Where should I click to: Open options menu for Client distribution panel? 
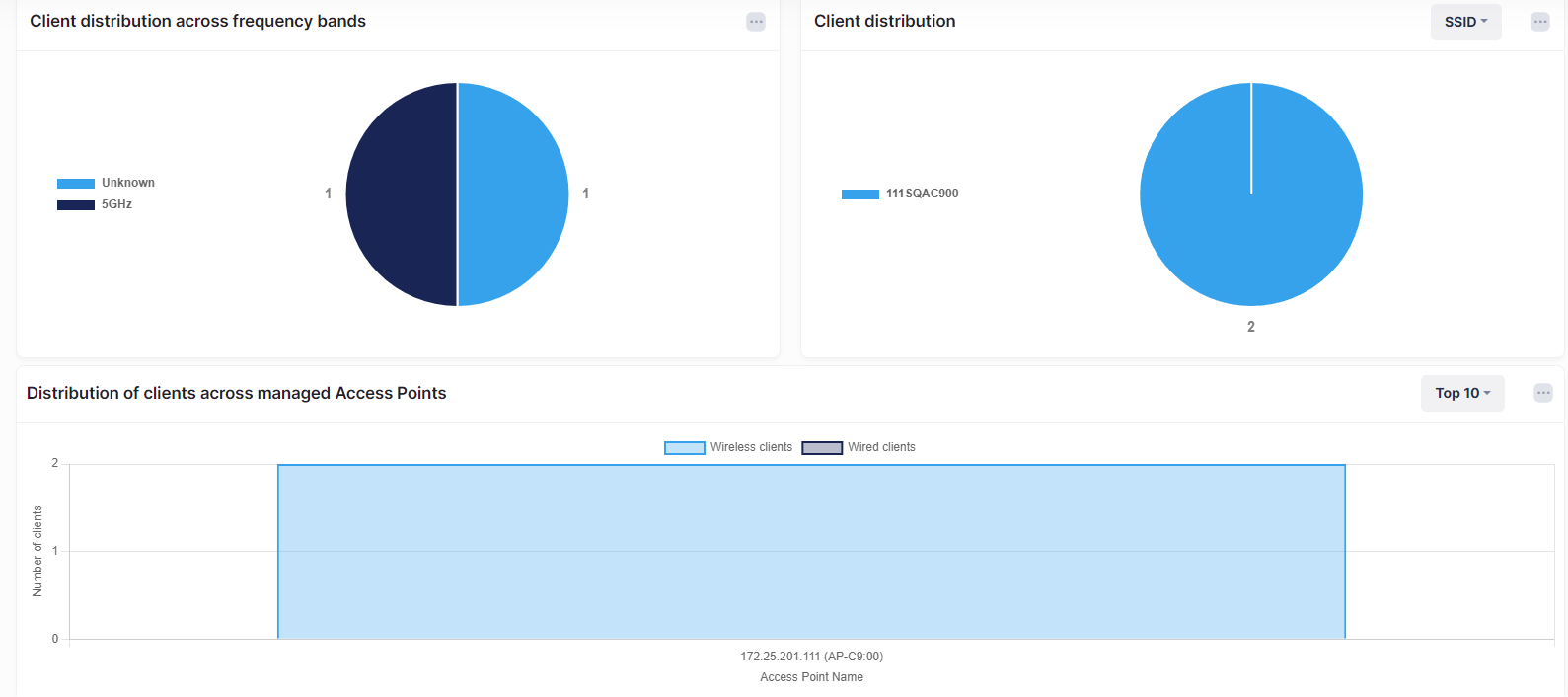[x=1539, y=22]
